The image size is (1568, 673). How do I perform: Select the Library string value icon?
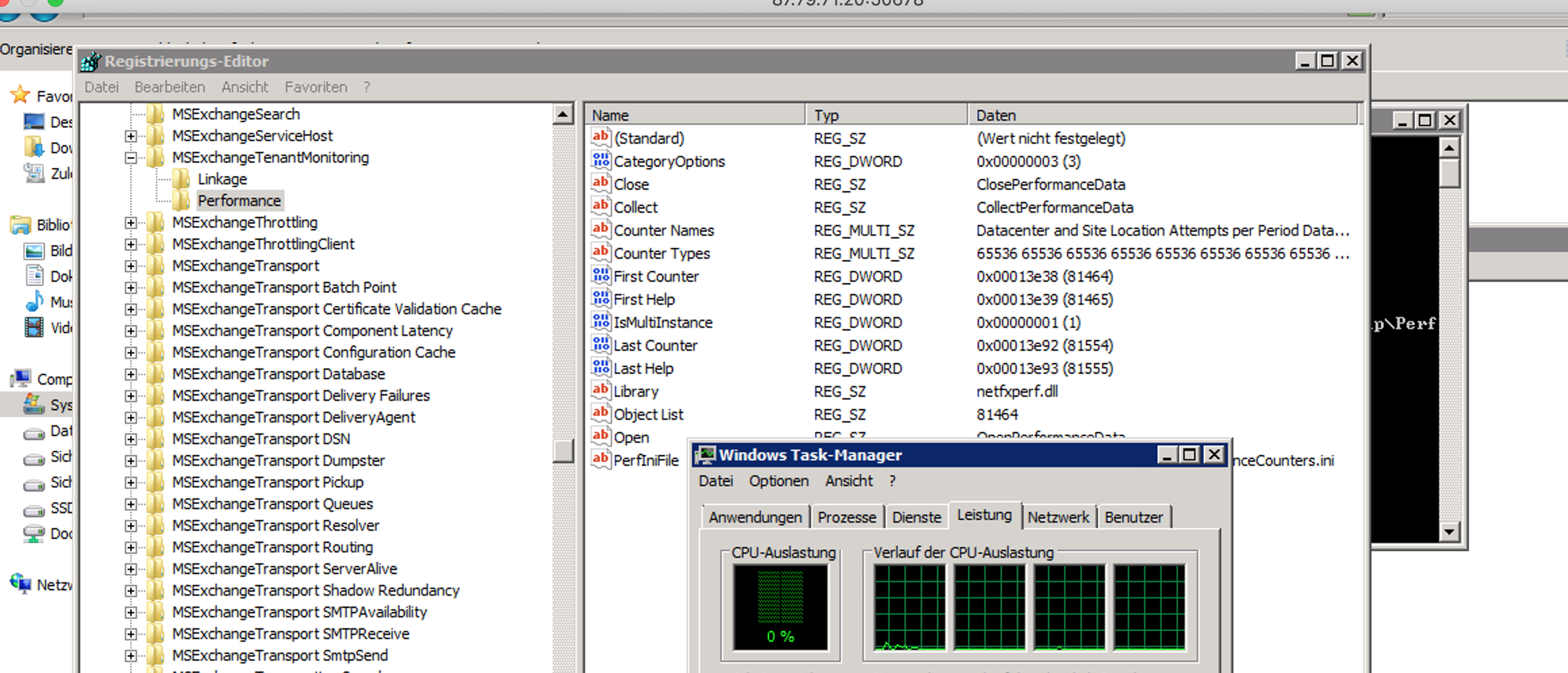(x=601, y=391)
